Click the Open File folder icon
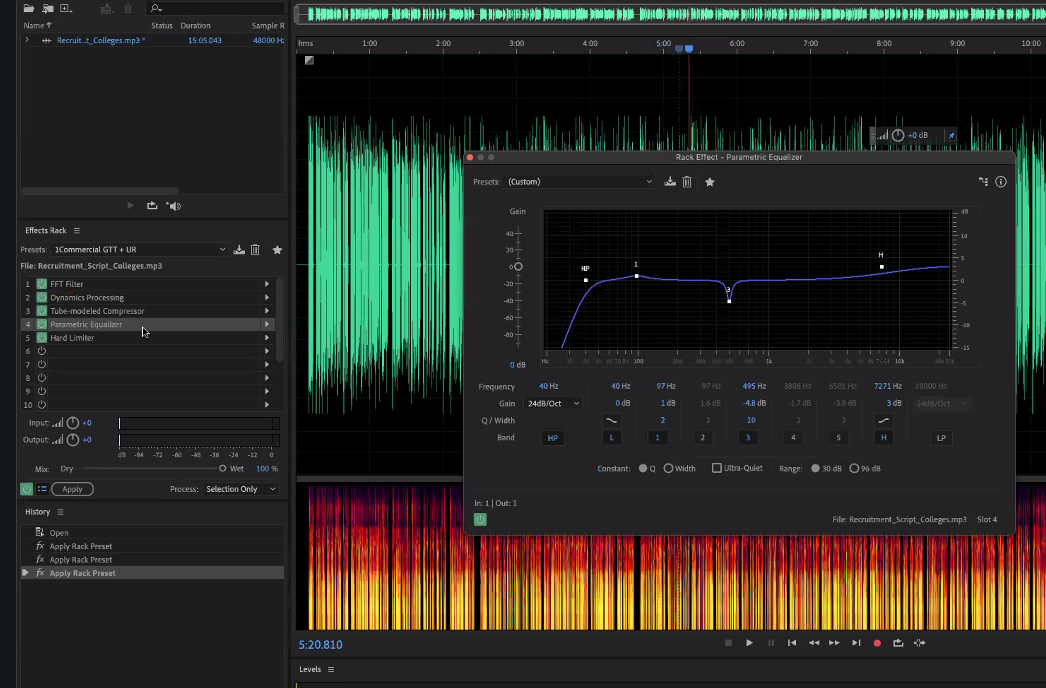 point(29,9)
